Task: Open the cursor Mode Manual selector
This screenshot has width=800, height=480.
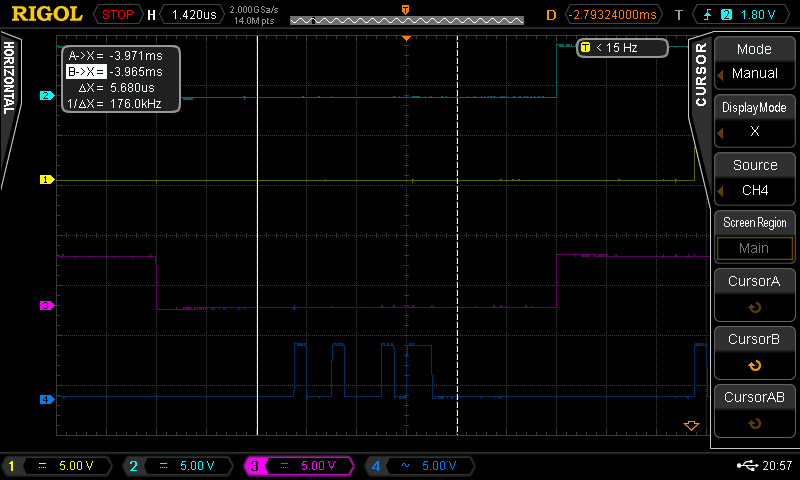Action: click(754, 62)
